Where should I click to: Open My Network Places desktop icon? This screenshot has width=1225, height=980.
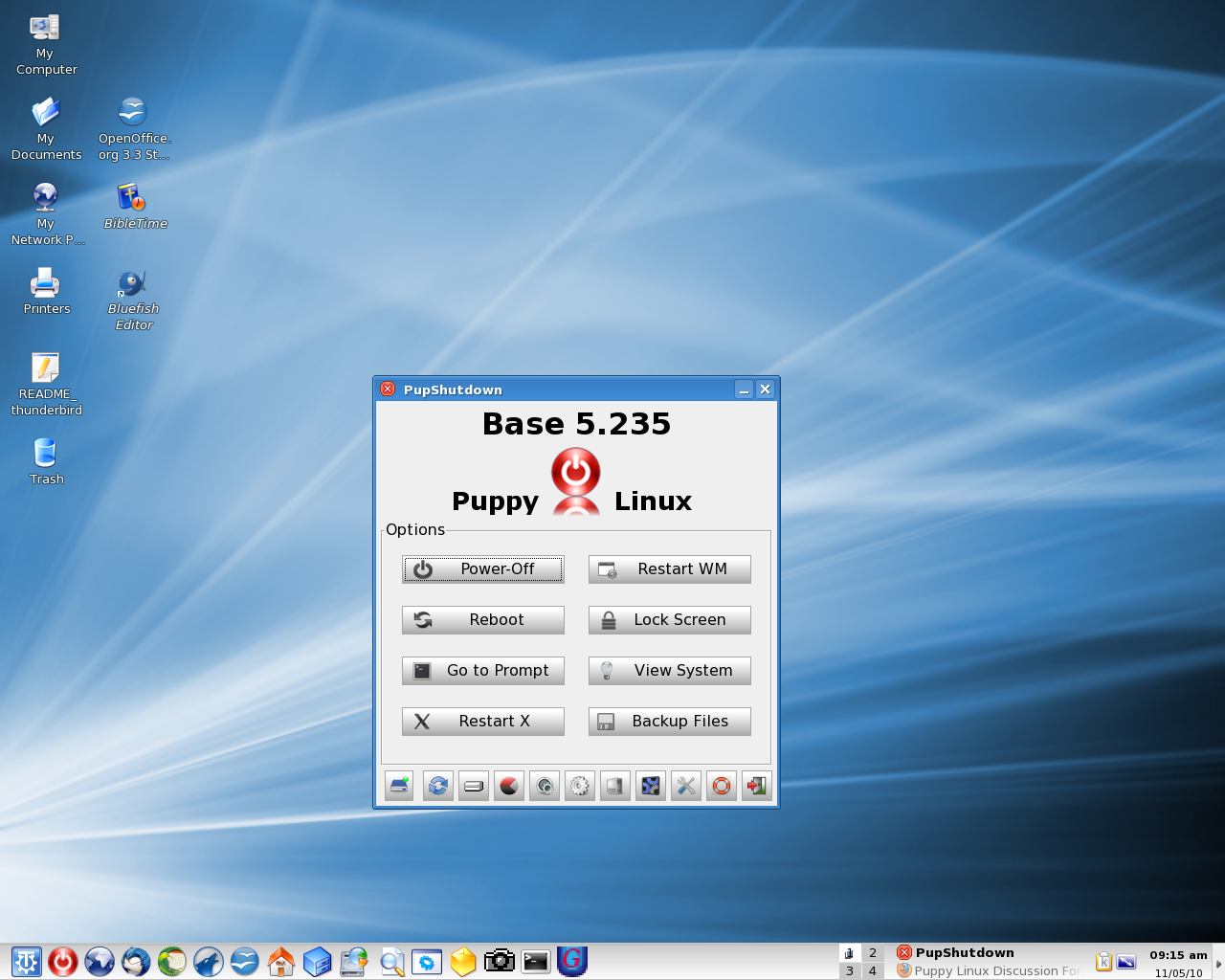[46, 213]
